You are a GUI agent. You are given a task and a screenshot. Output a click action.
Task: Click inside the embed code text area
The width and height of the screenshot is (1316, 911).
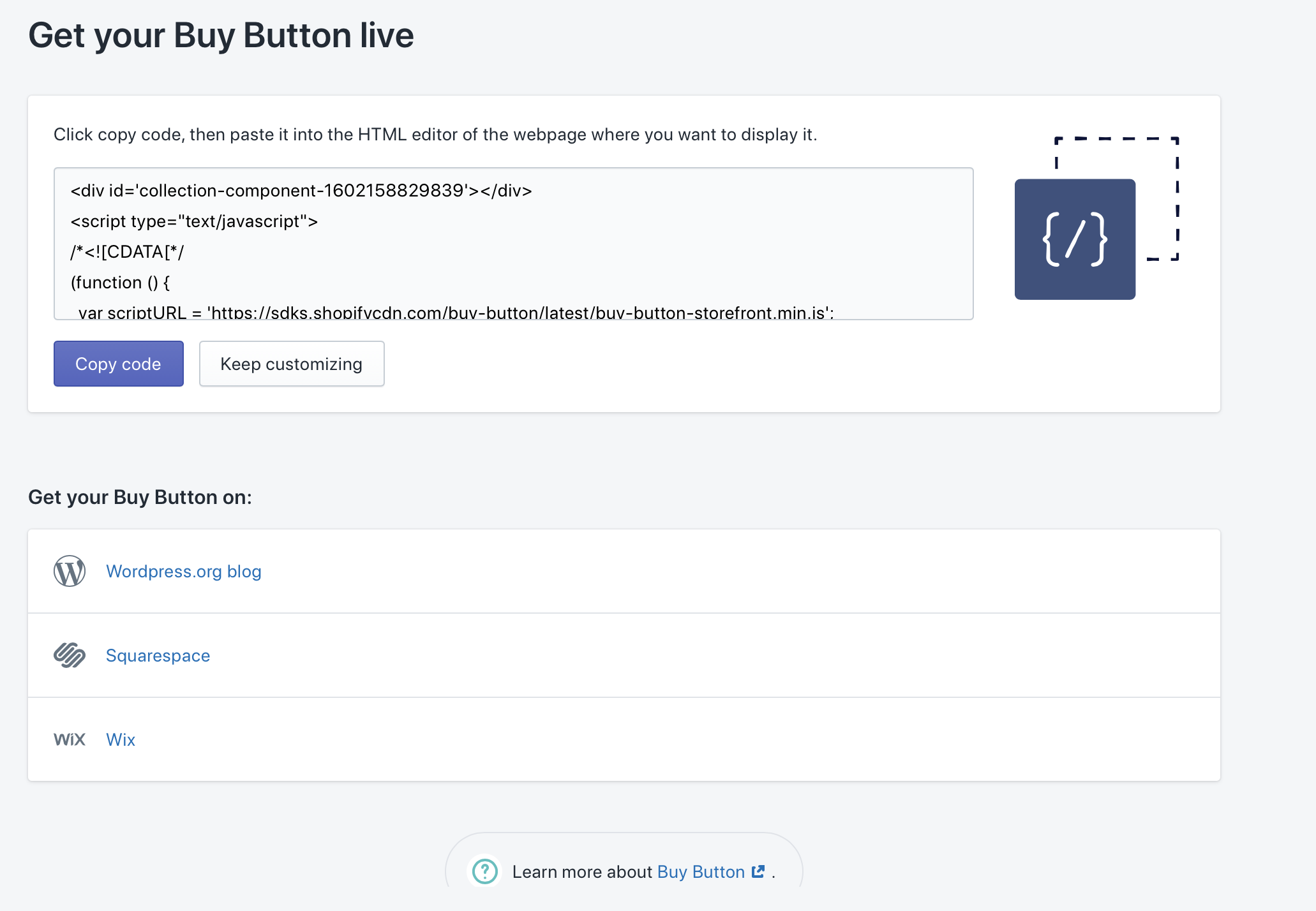514,244
